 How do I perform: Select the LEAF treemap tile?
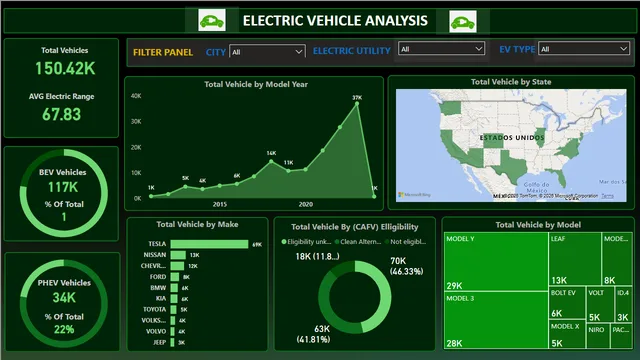click(575, 259)
